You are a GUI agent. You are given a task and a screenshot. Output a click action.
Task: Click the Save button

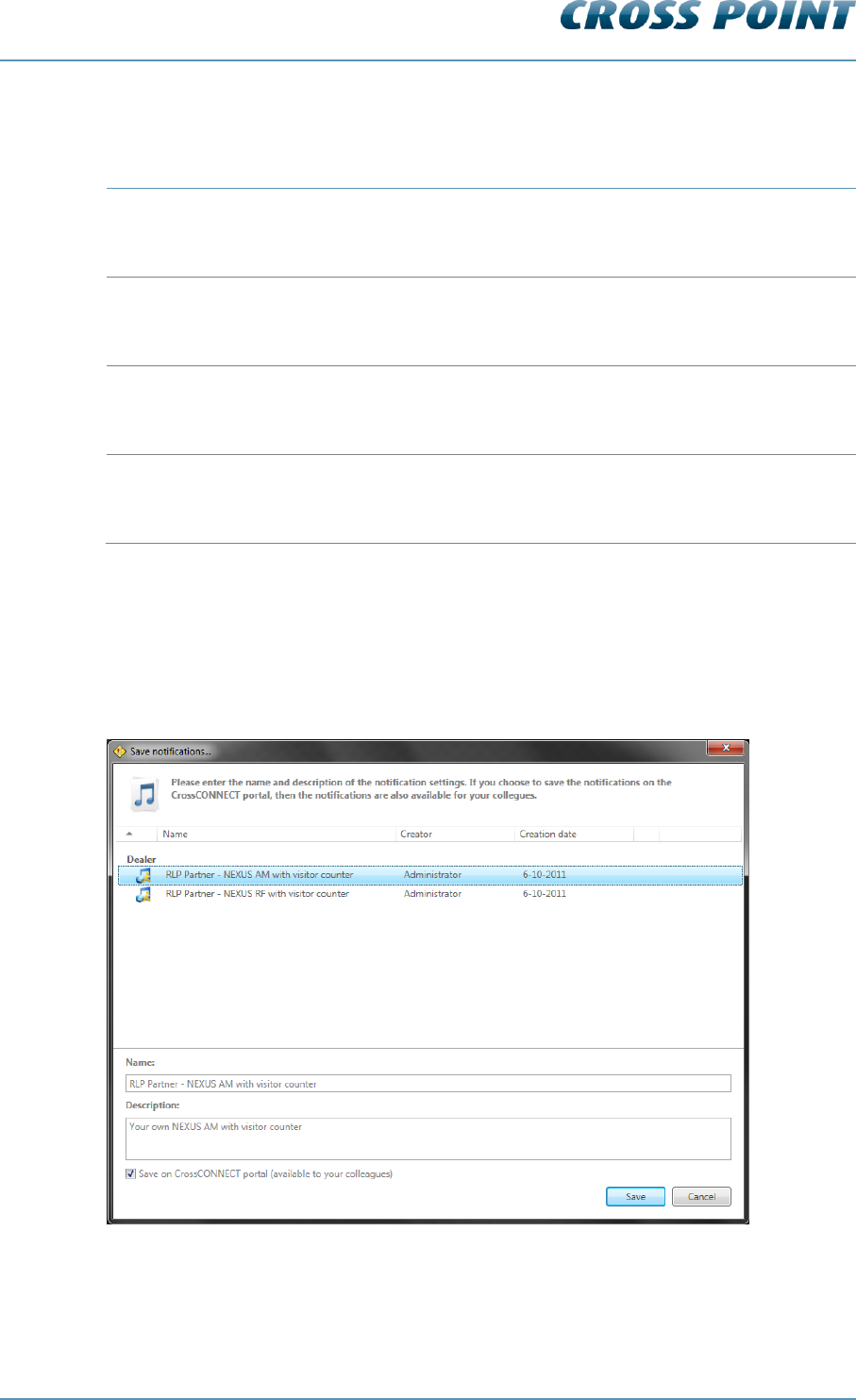pos(635,1197)
